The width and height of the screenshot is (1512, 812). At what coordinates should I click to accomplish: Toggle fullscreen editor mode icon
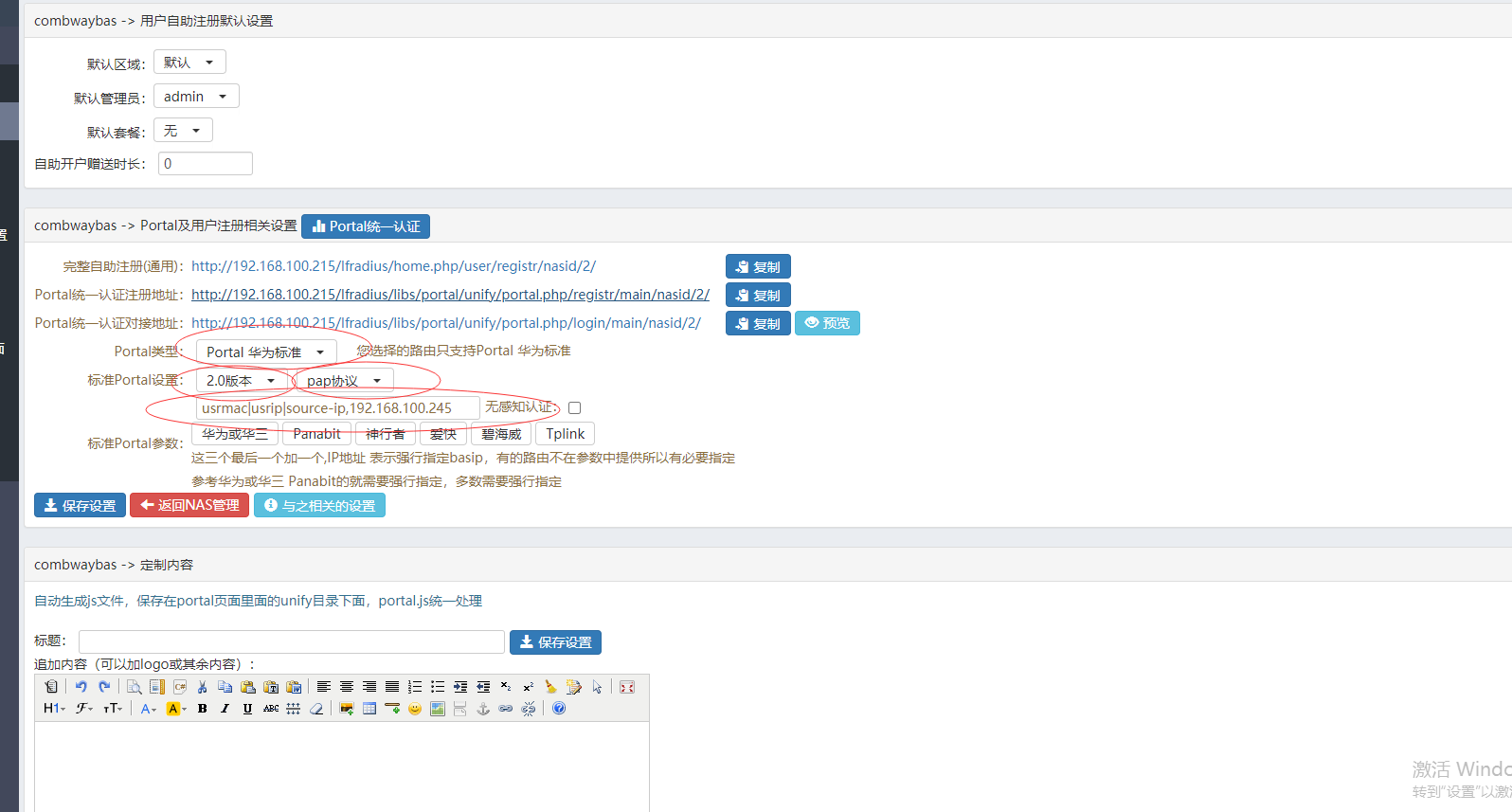point(627,687)
